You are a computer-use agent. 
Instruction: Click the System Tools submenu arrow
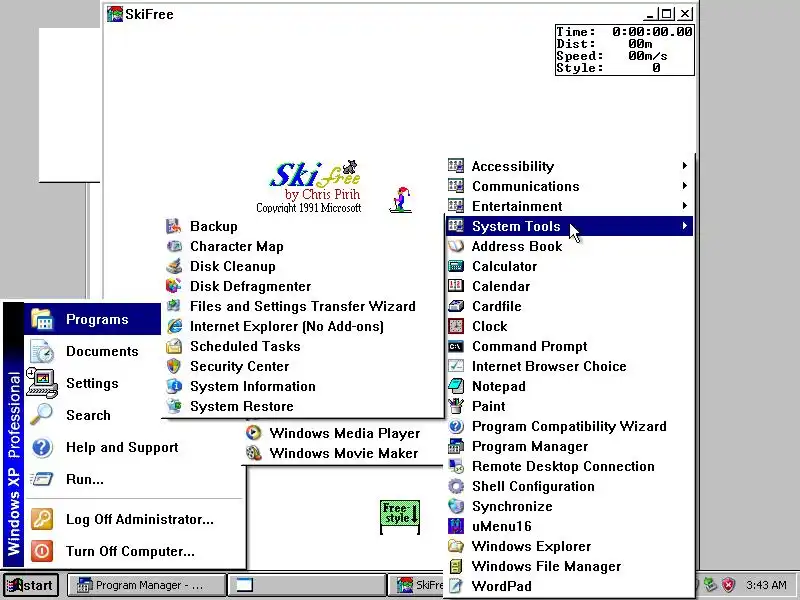point(684,226)
